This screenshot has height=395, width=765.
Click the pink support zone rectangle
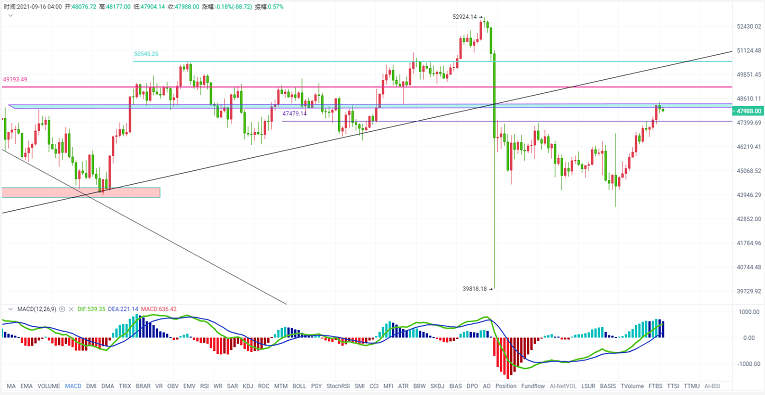coord(81,193)
